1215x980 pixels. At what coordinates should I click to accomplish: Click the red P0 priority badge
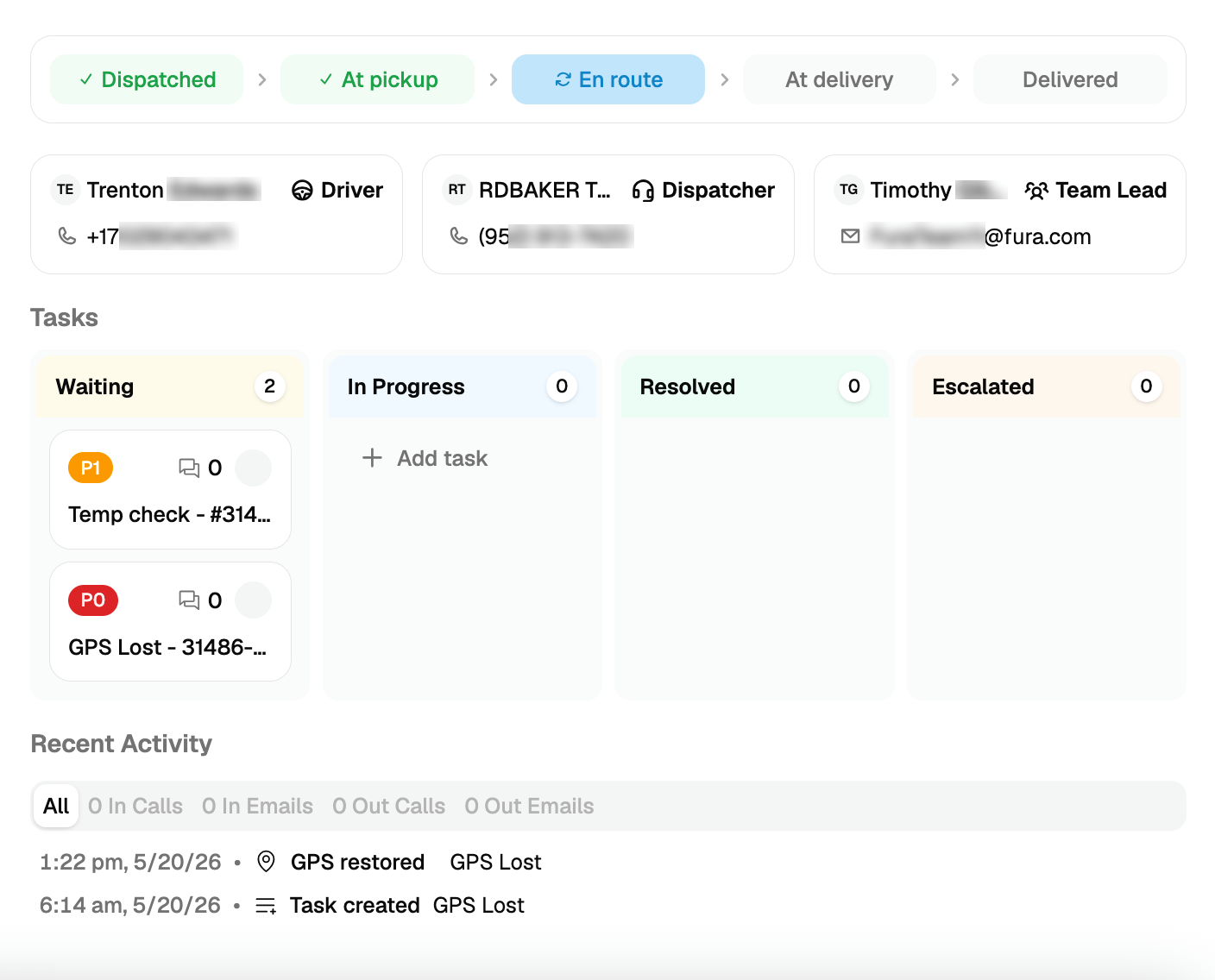pos(93,600)
